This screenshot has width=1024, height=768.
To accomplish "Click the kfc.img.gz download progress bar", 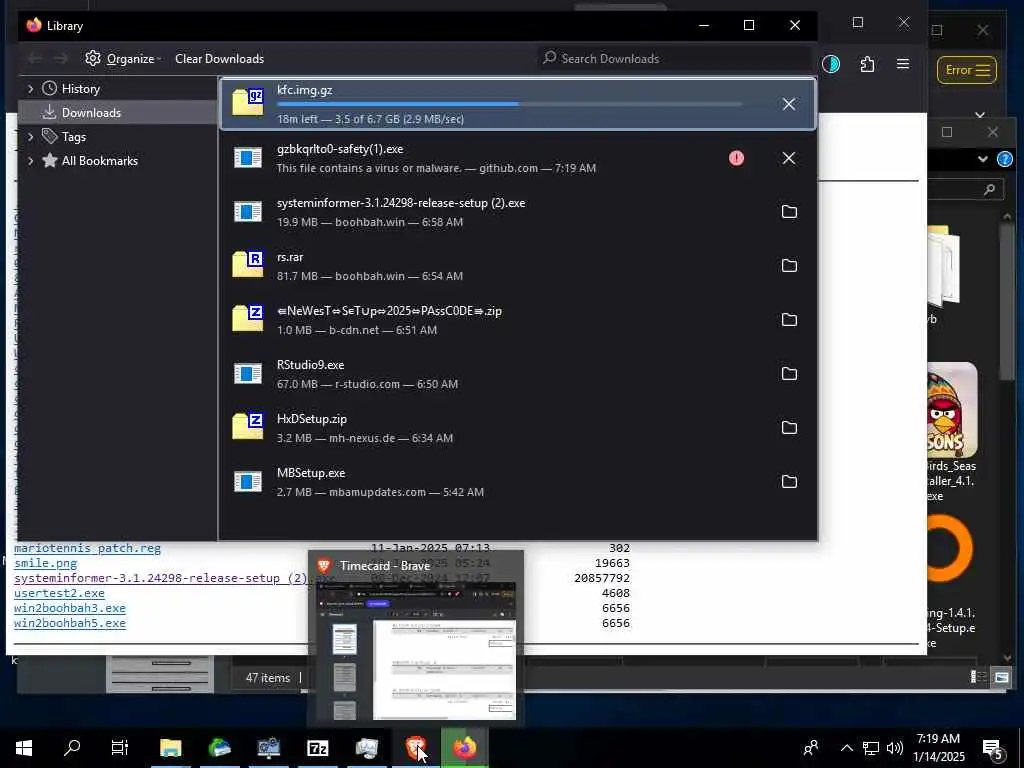I will 509,104.
